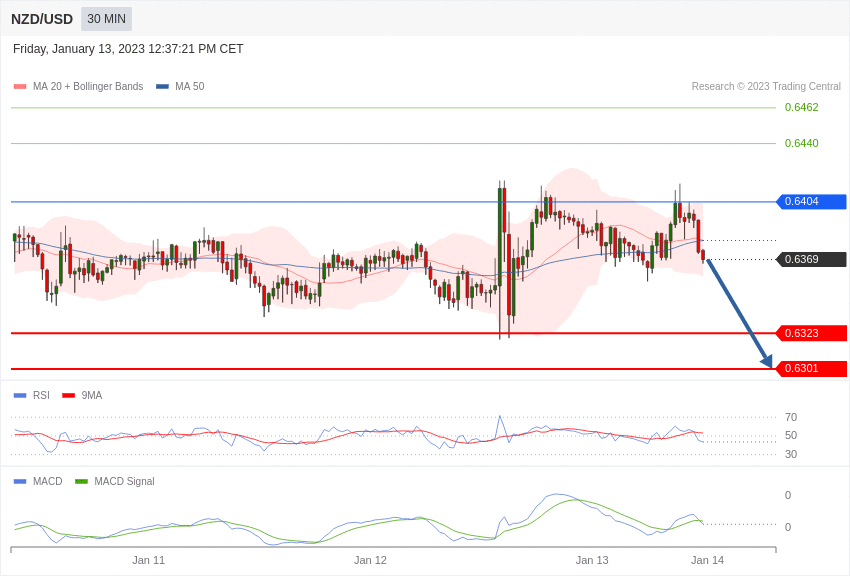Viewport: 850px width, 576px height.
Task: Click the 0.6462 resistance level label
Action: coord(802,107)
